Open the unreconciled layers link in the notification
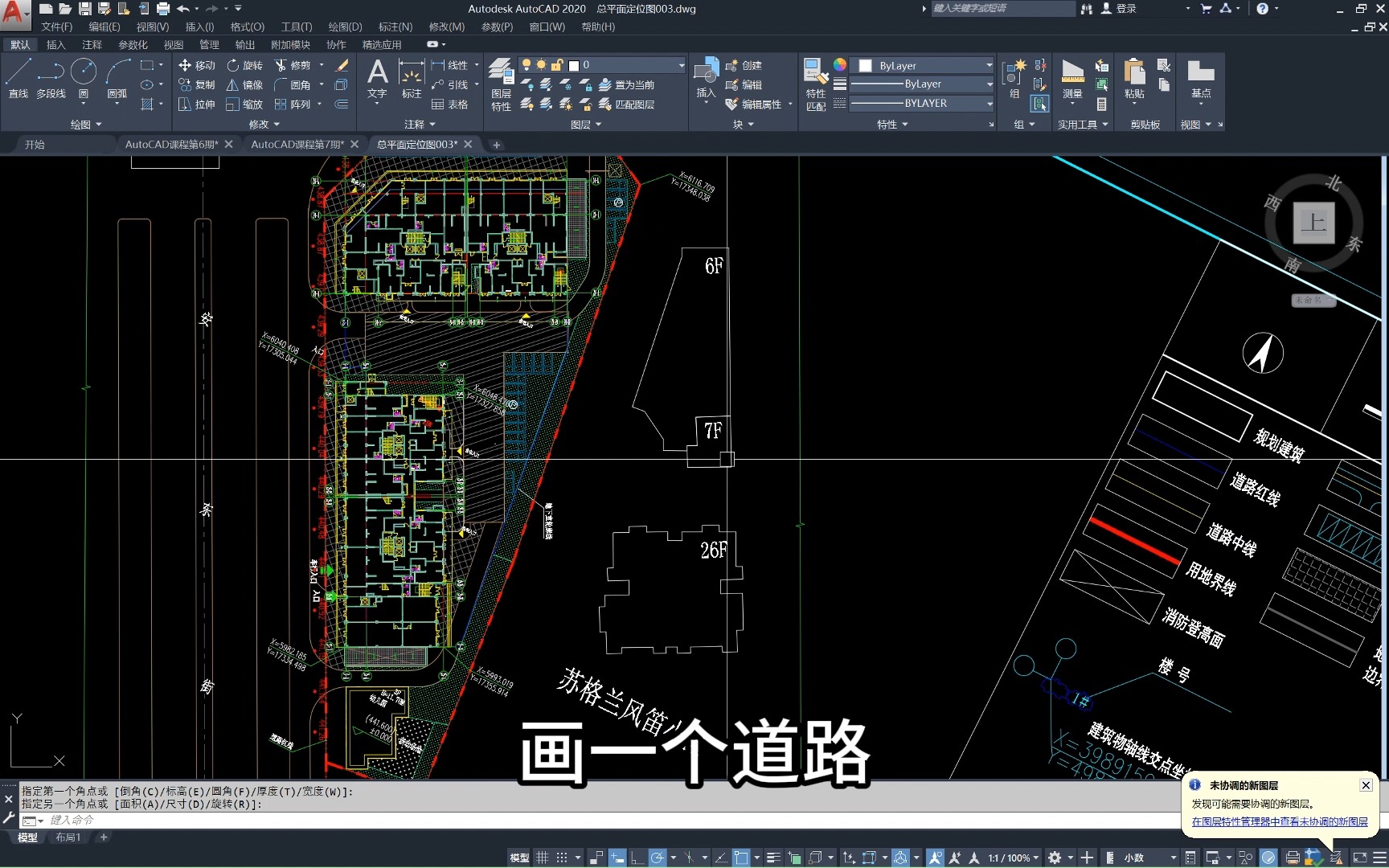1389x868 pixels. [1279, 821]
